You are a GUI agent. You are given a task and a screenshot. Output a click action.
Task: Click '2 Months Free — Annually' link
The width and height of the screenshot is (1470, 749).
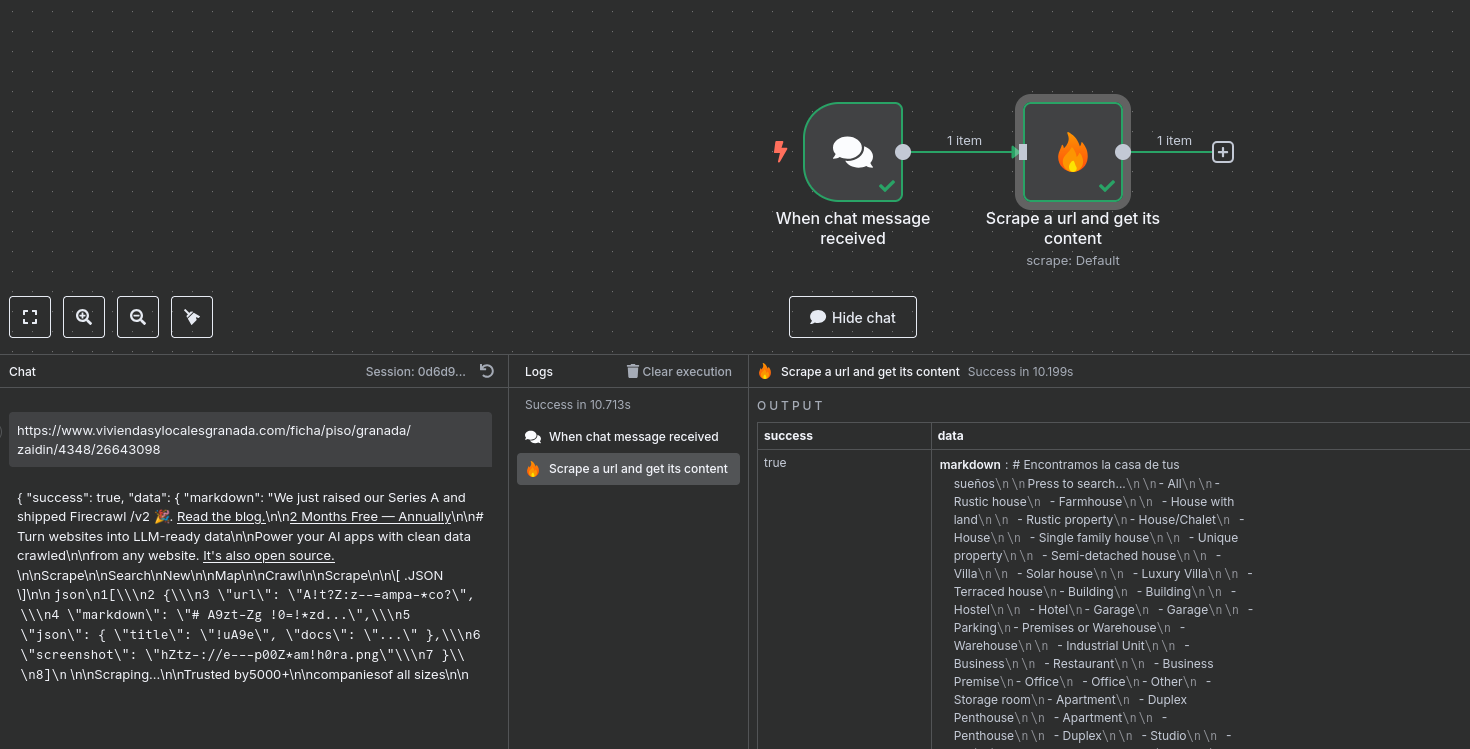click(369, 517)
